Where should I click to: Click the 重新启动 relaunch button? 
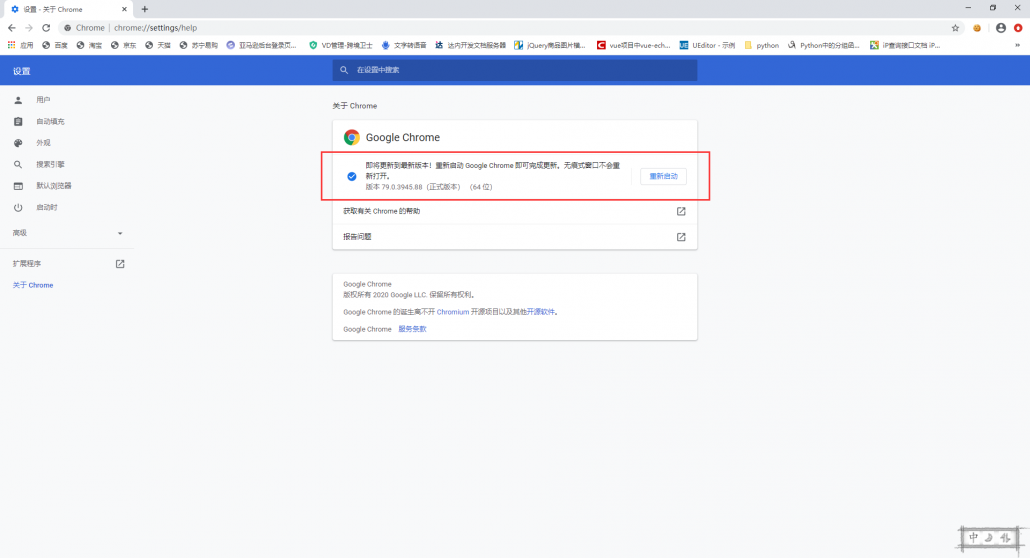(663, 176)
